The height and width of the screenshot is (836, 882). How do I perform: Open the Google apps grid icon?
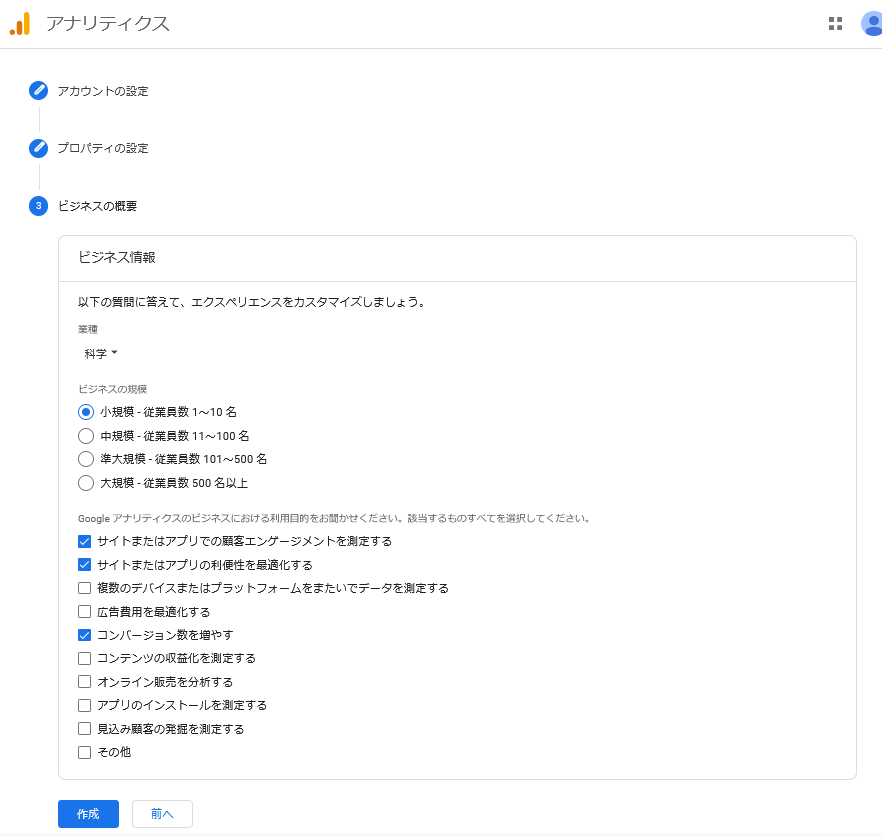pos(835,24)
